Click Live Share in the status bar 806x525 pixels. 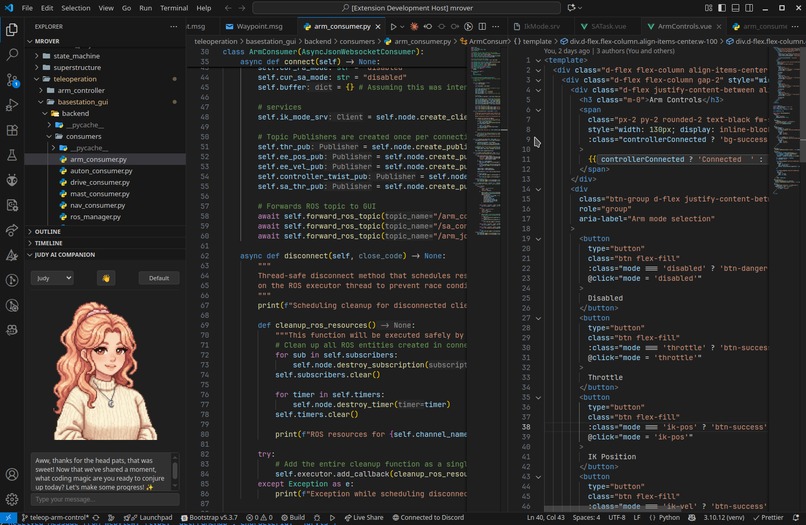pos(363,518)
